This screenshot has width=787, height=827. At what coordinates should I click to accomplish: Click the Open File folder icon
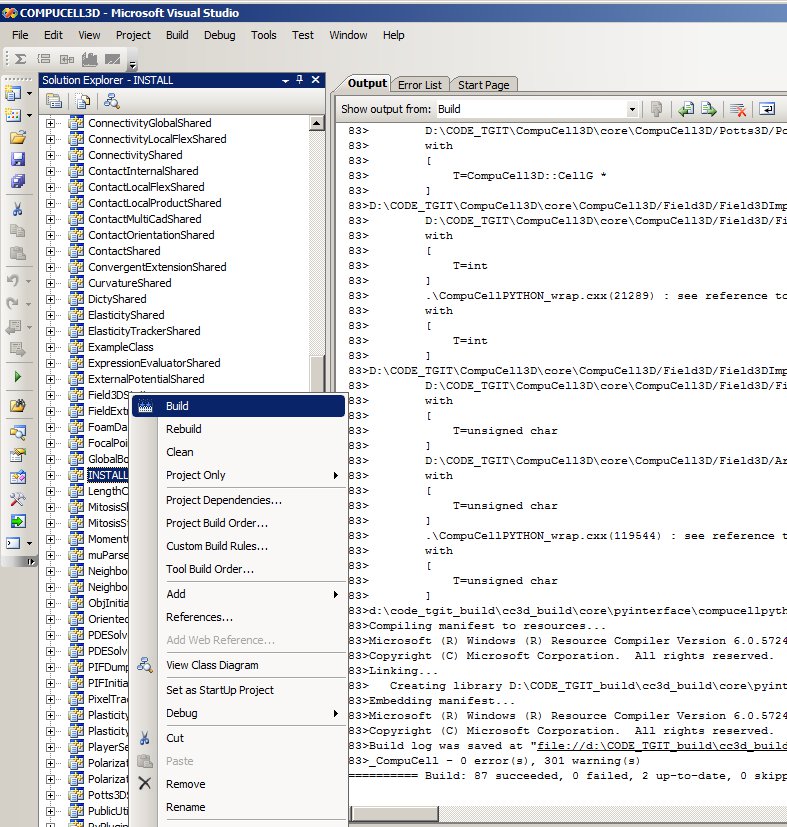(17, 137)
